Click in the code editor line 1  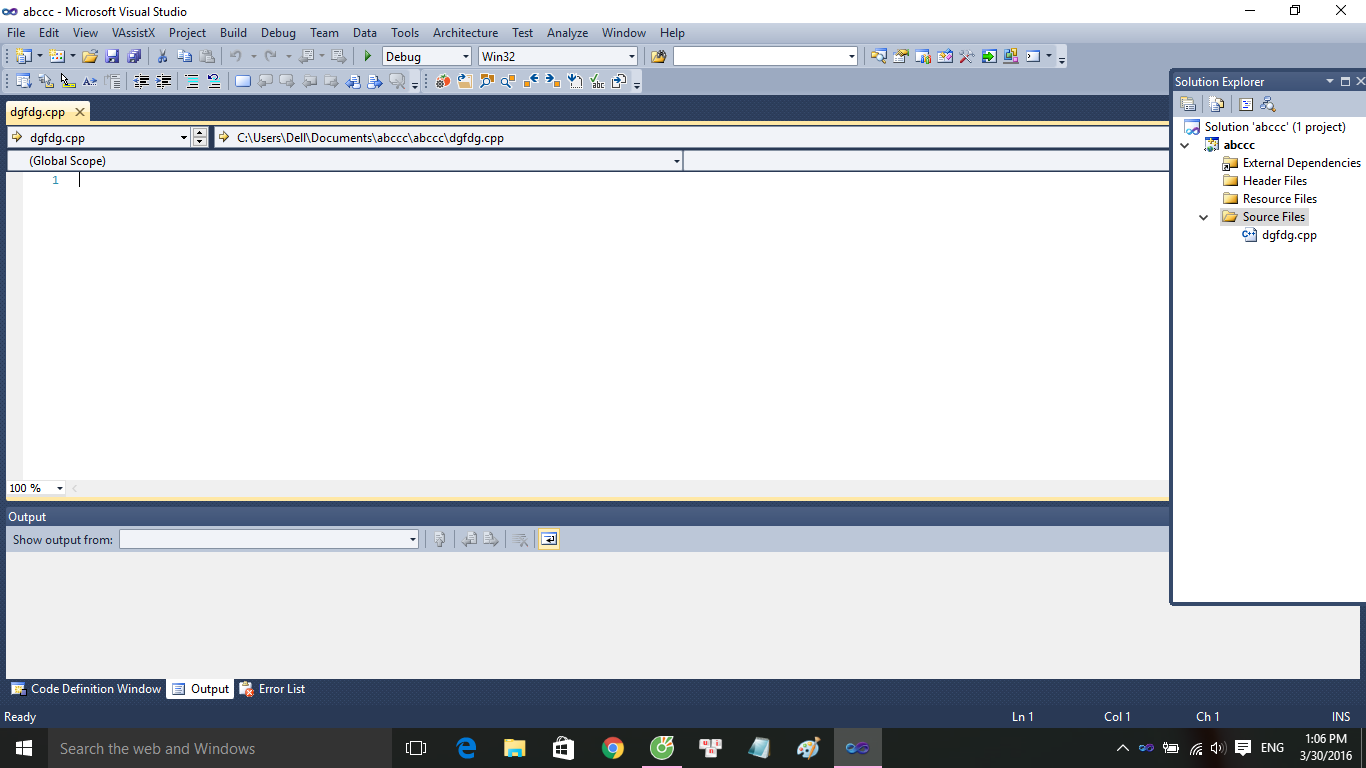click(620, 180)
